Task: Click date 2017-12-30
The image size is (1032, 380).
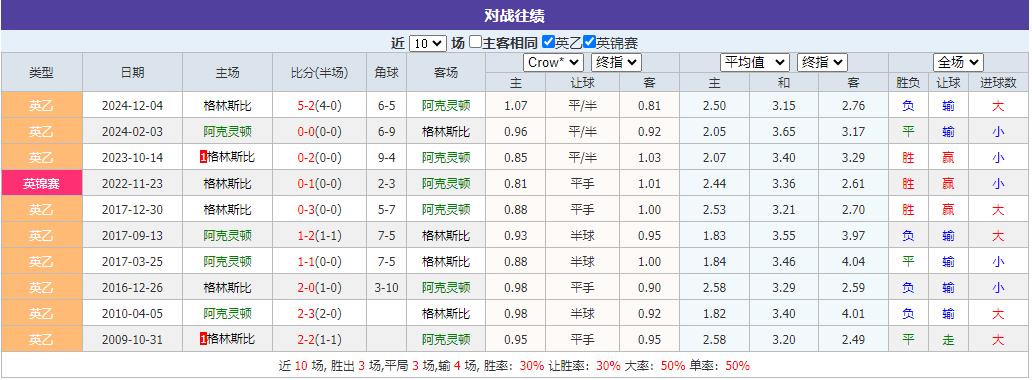Action: [x=132, y=209]
